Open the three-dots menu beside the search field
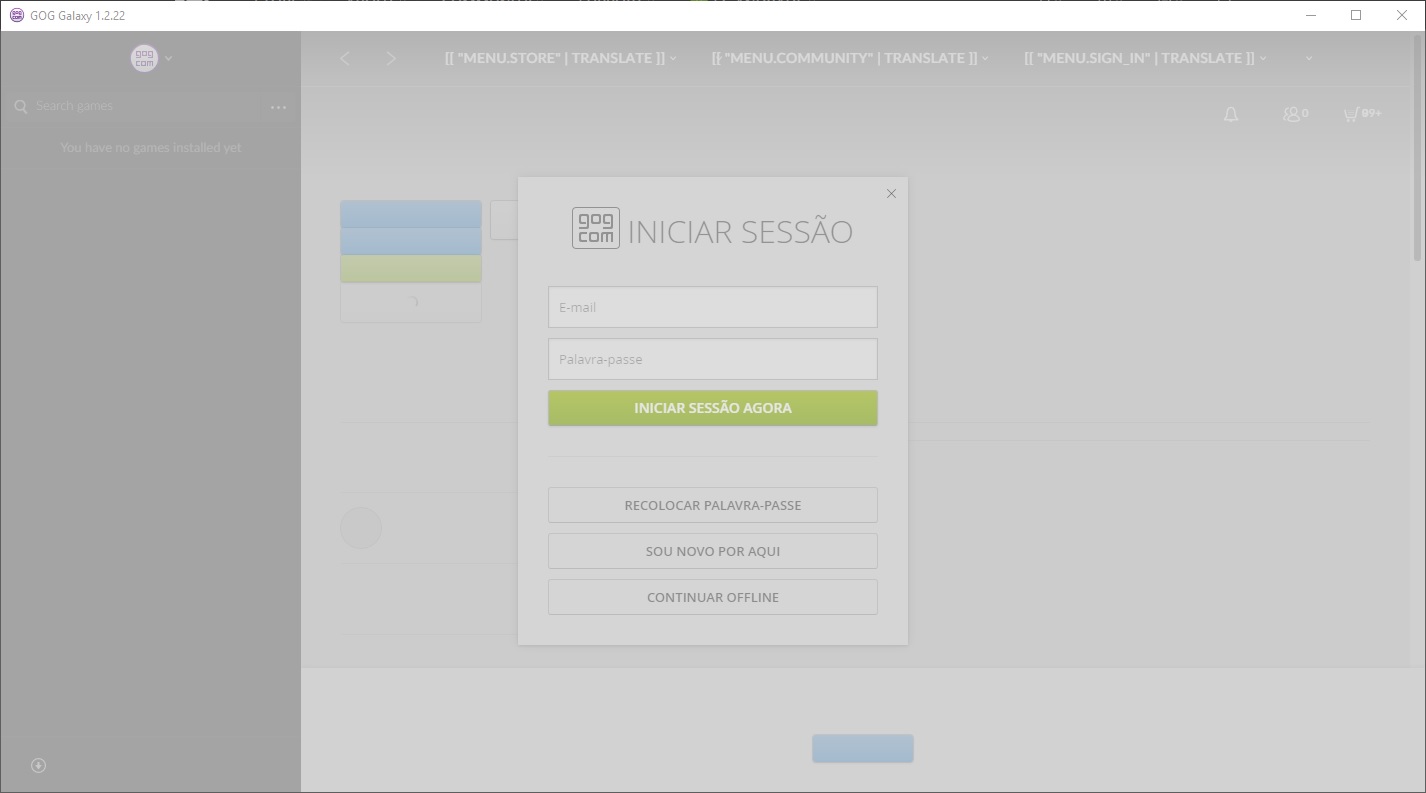1426x793 pixels. click(278, 107)
